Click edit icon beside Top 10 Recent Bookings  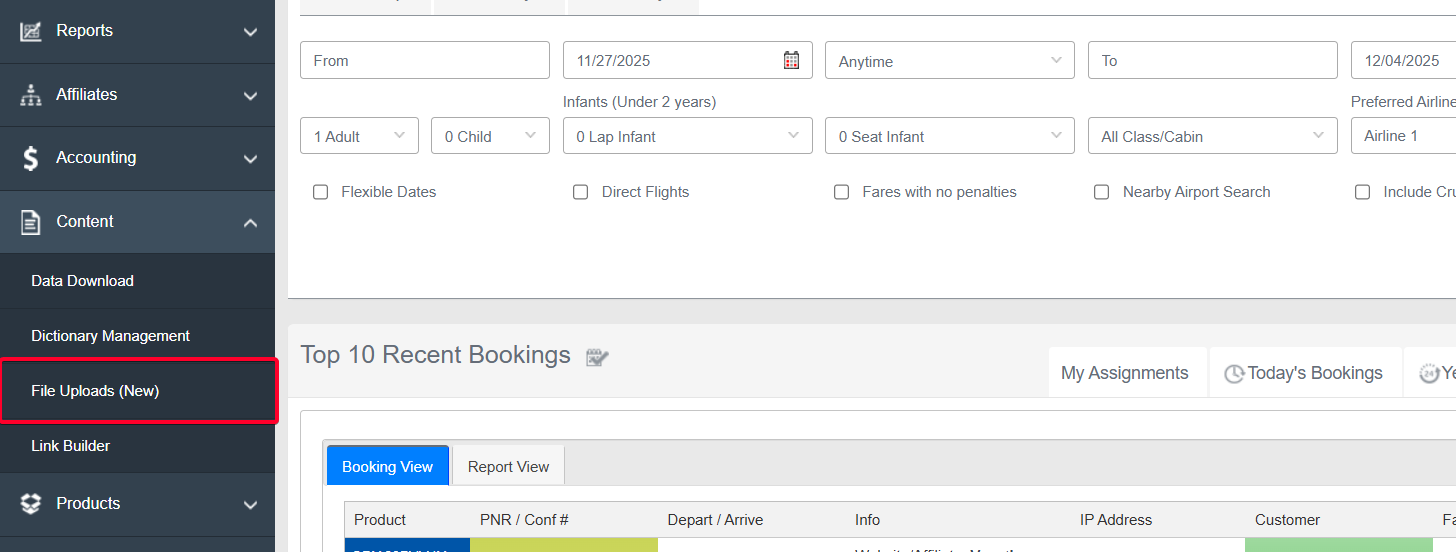(598, 357)
